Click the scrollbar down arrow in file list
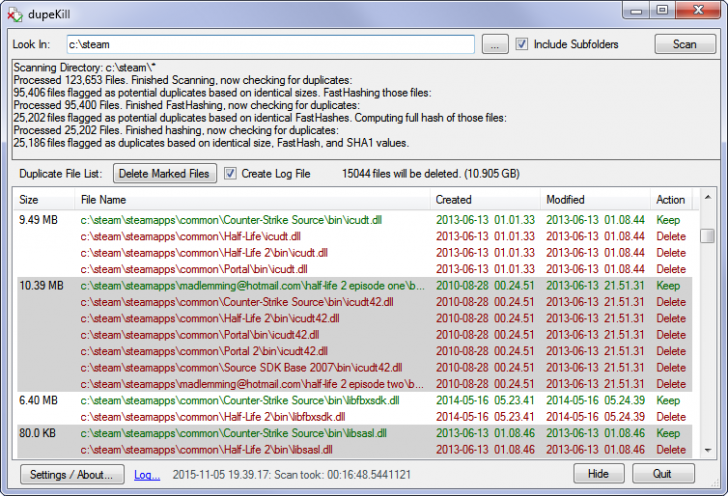This screenshot has width=728, height=496. [708, 450]
